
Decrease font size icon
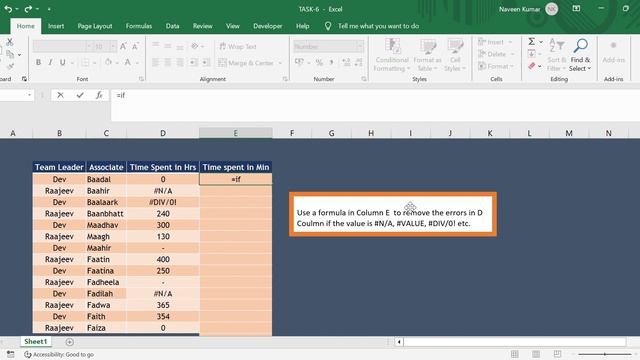[x=135, y=47]
